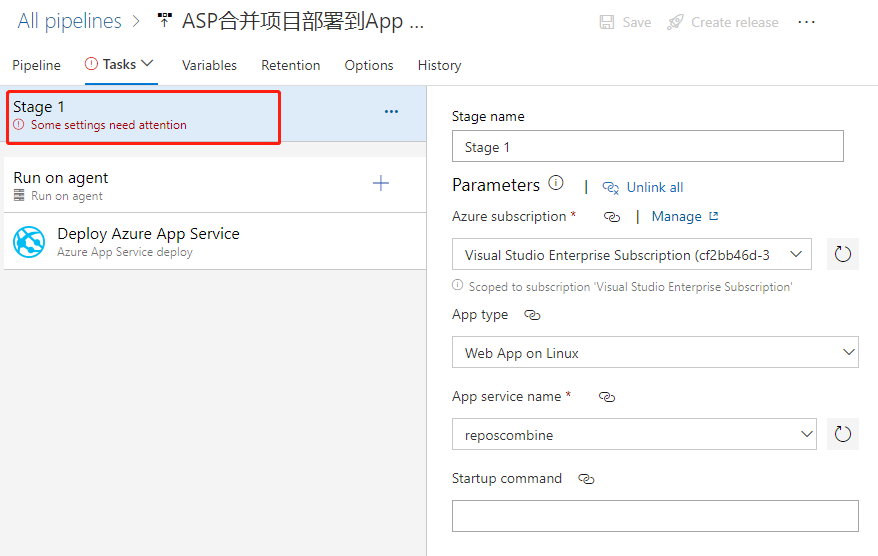Expand the Tasks tab dropdown chevron
Viewport: 878px width, 556px height.
[x=147, y=63]
